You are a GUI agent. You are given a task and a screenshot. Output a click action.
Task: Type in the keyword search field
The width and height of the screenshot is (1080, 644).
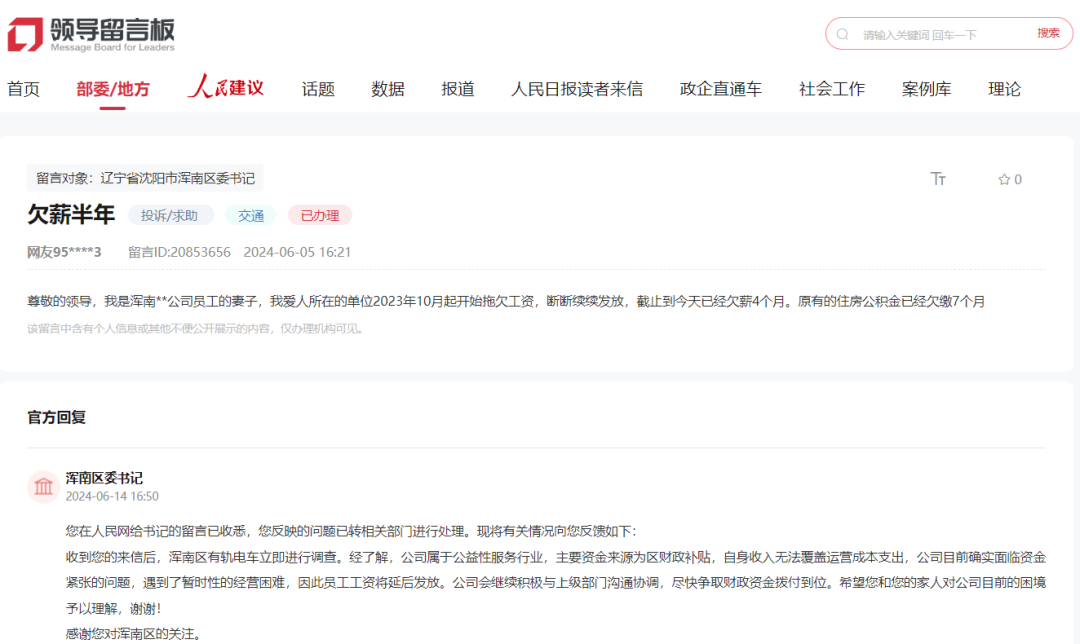930,34
